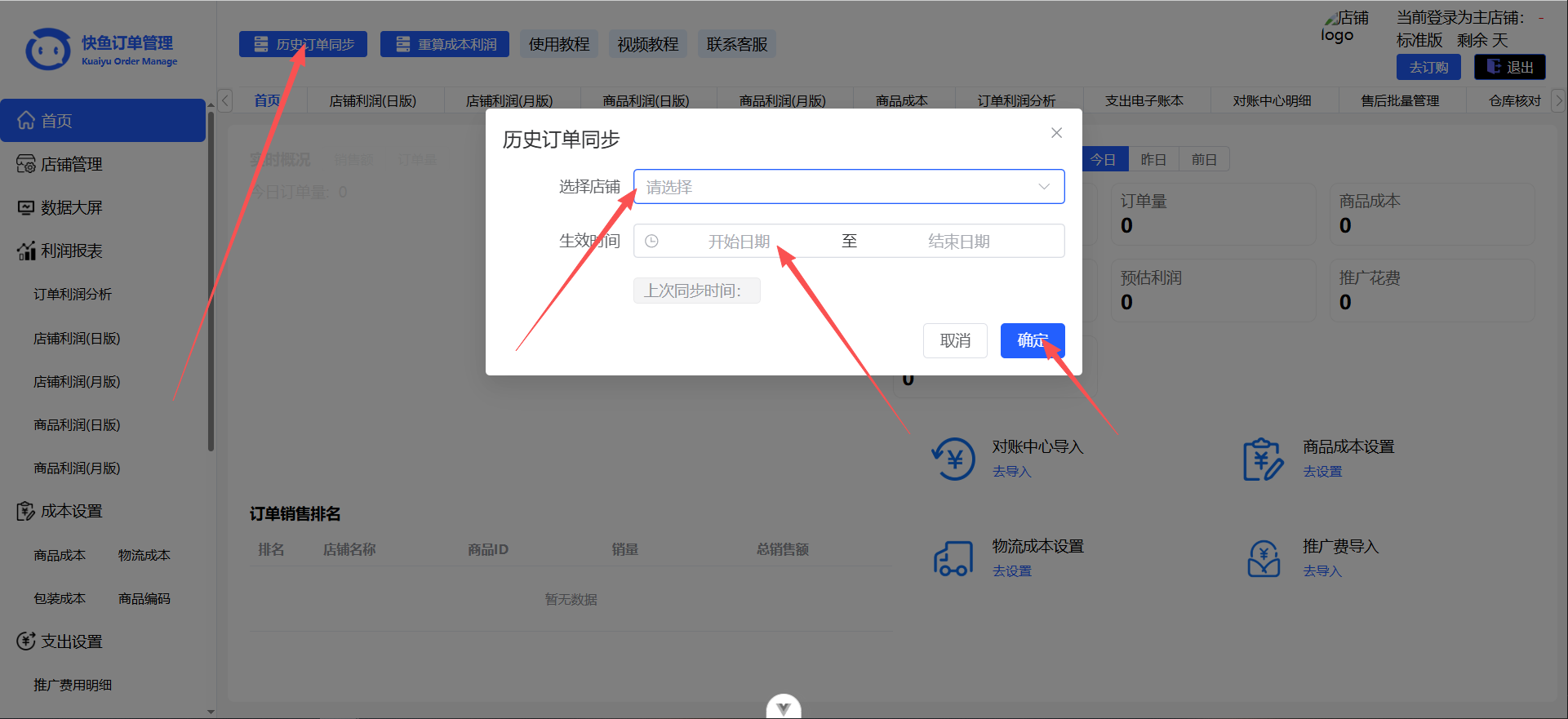Image resolution: width=1568 pixels, height=719 pixels.
Task: Click the 成本设置 clipboard icon
Action: (x=26, y=511)
